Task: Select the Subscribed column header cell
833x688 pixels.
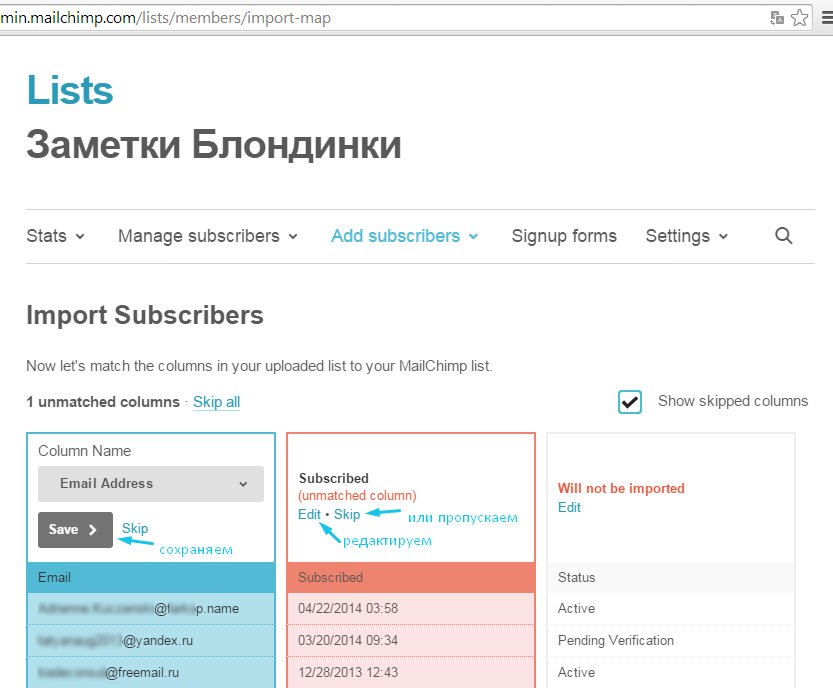Action: (x=411, y=577)
